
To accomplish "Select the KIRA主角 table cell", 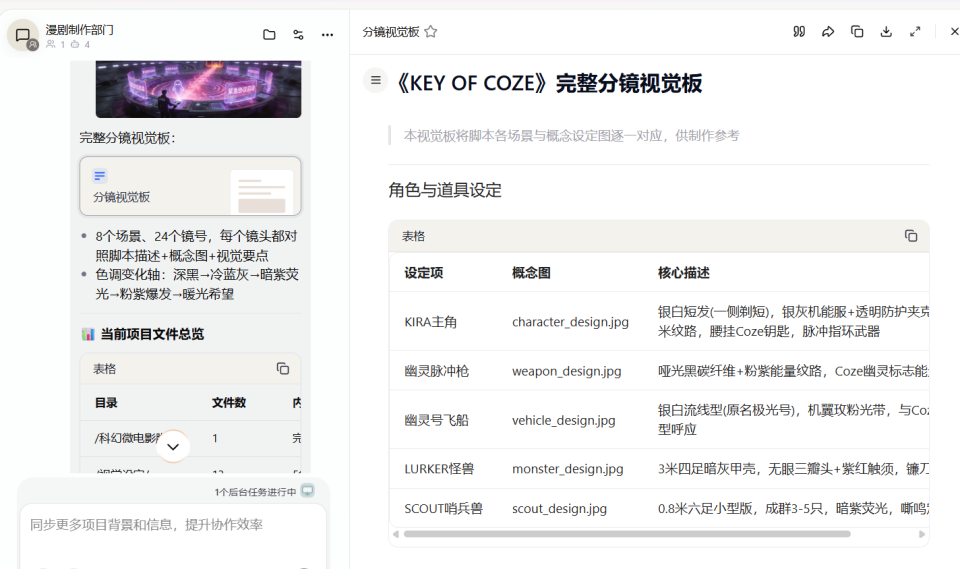I will [x=430, y=322].
